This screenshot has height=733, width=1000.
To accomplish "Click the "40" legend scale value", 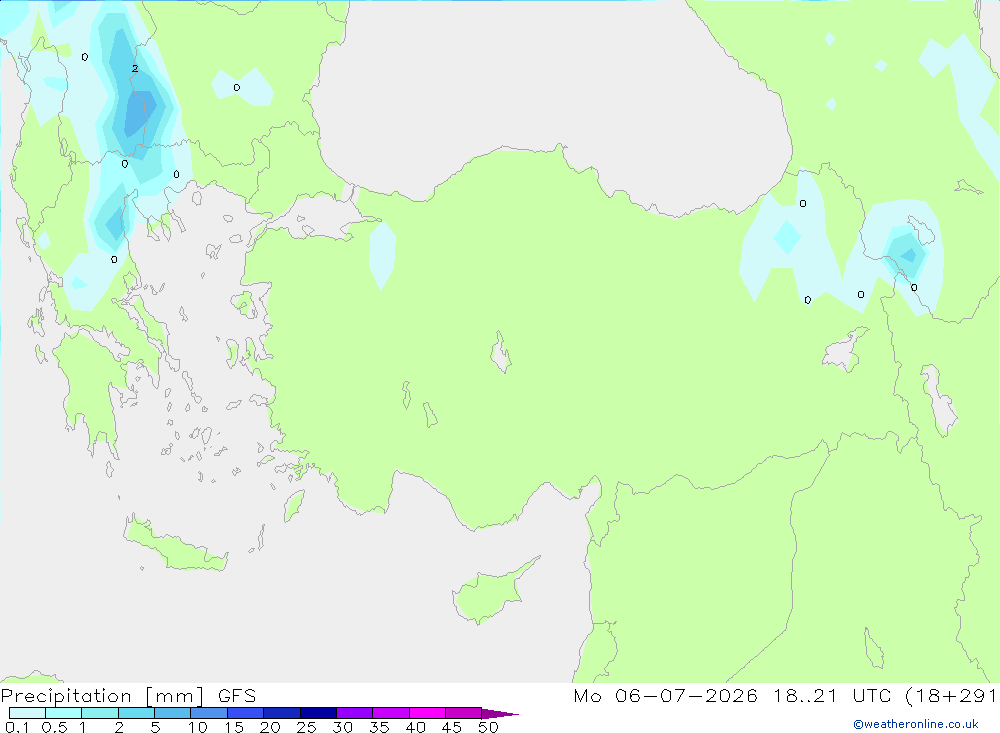I will (x=415, y=727).
